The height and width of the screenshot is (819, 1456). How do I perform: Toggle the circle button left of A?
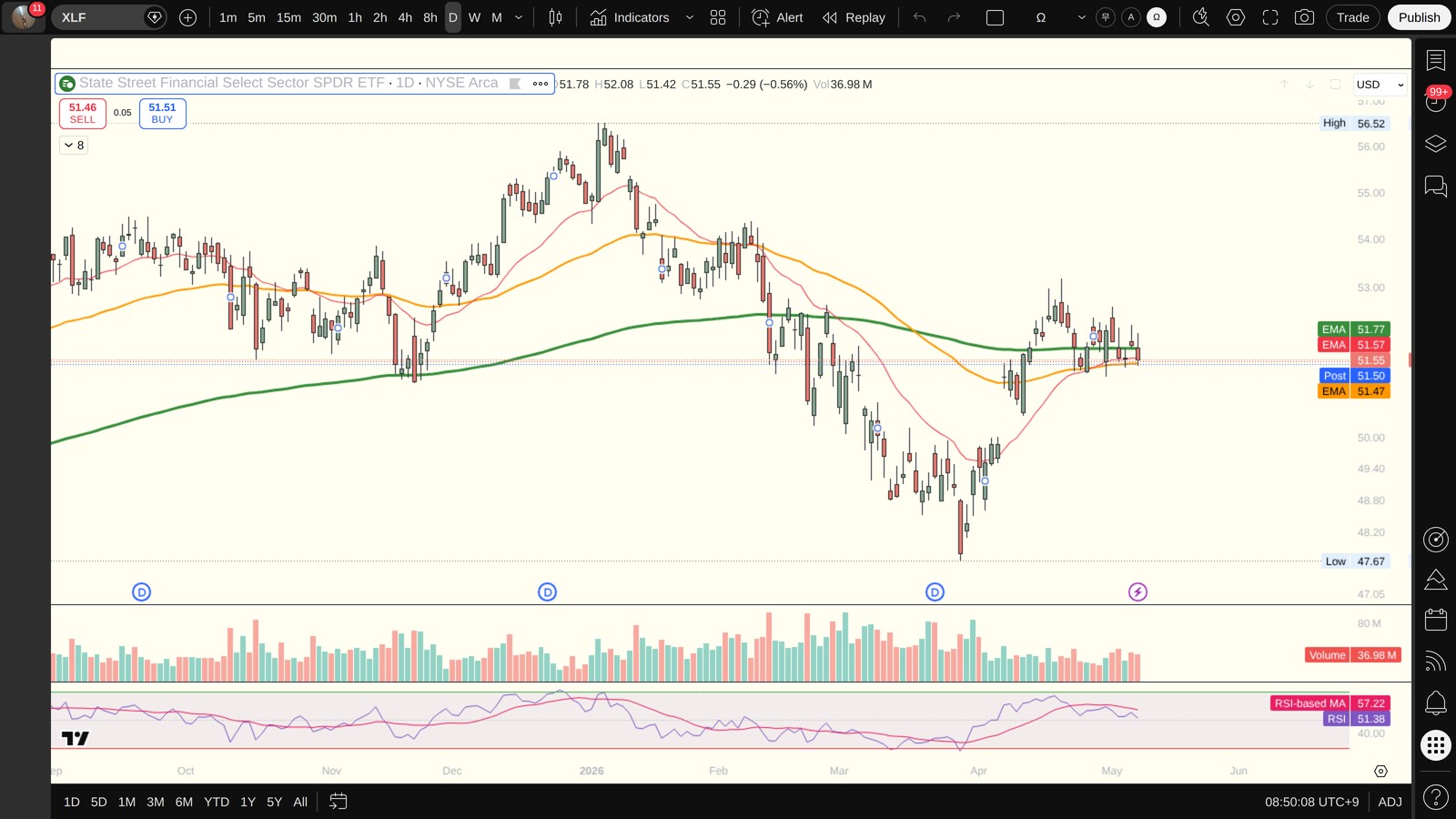[1106, 17]
